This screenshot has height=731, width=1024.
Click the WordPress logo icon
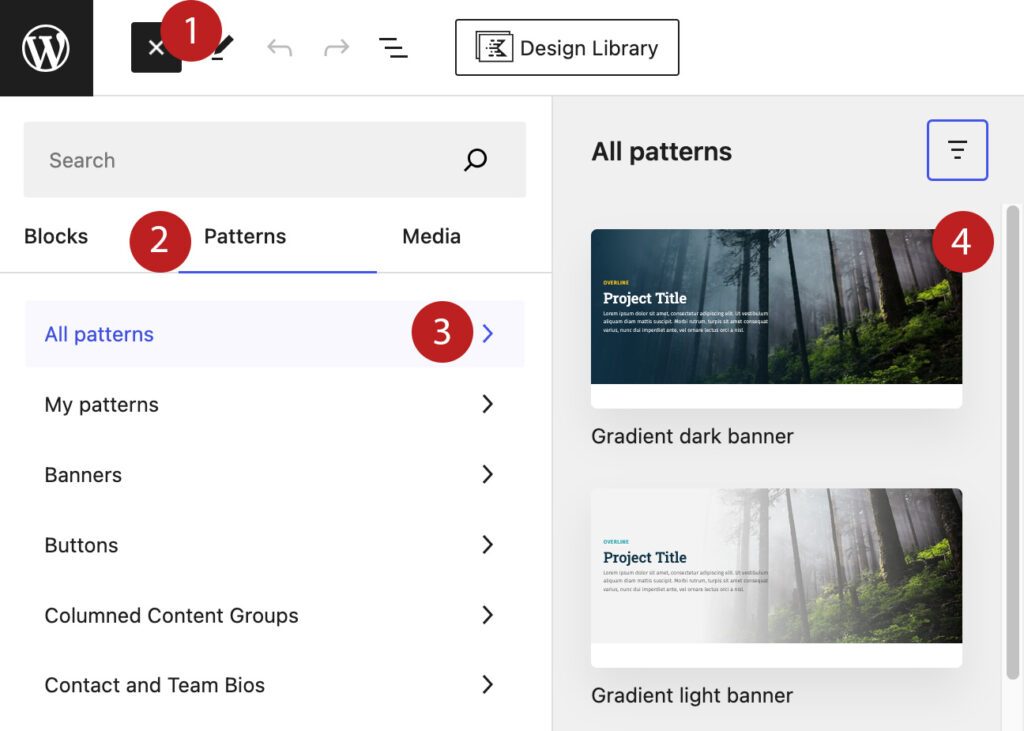click(46, 48)
